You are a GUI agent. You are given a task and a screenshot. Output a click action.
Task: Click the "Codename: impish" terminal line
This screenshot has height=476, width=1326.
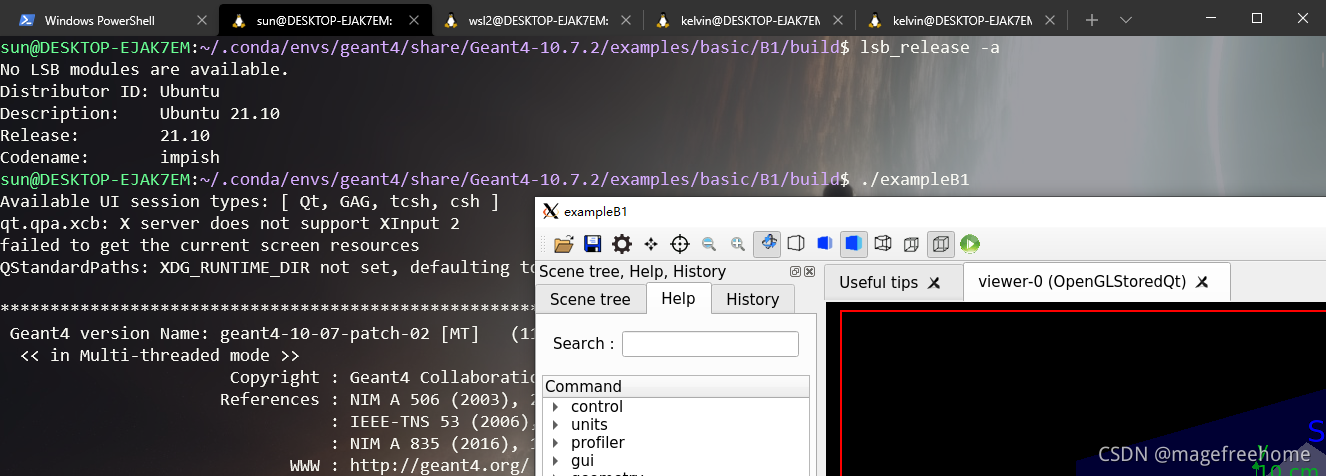point(110,157)
